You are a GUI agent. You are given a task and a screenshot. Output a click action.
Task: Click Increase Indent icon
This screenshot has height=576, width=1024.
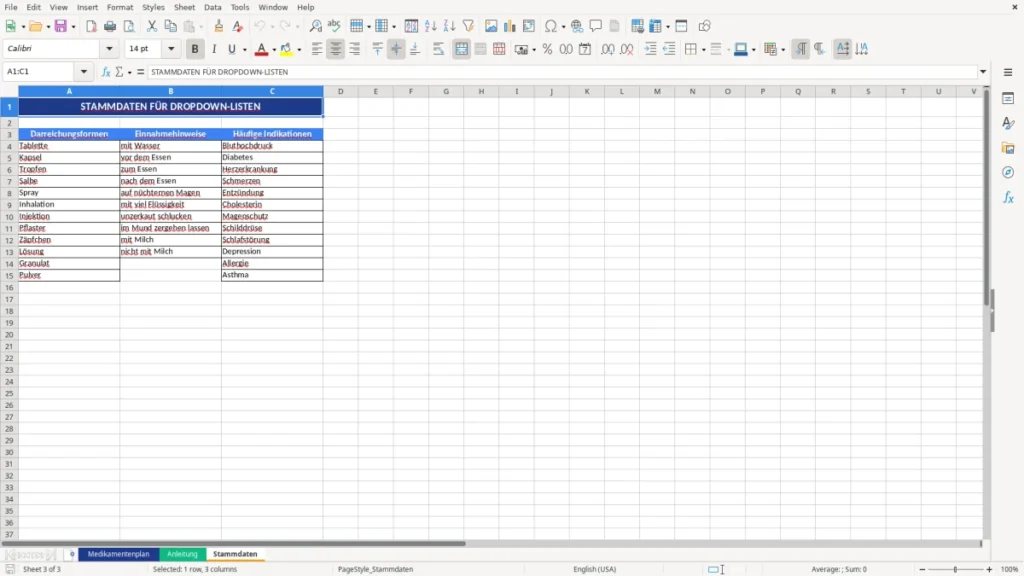650,49
